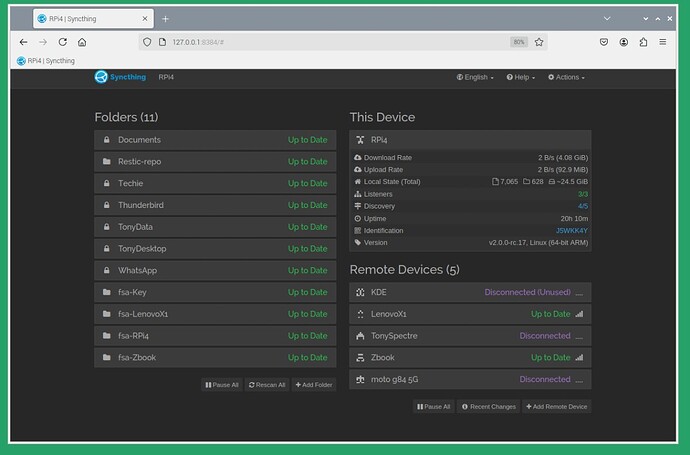Viewport: 690px width, 455px height.
Task: Click the moto g84 5G device icon
Action: [x=360, y=379]
